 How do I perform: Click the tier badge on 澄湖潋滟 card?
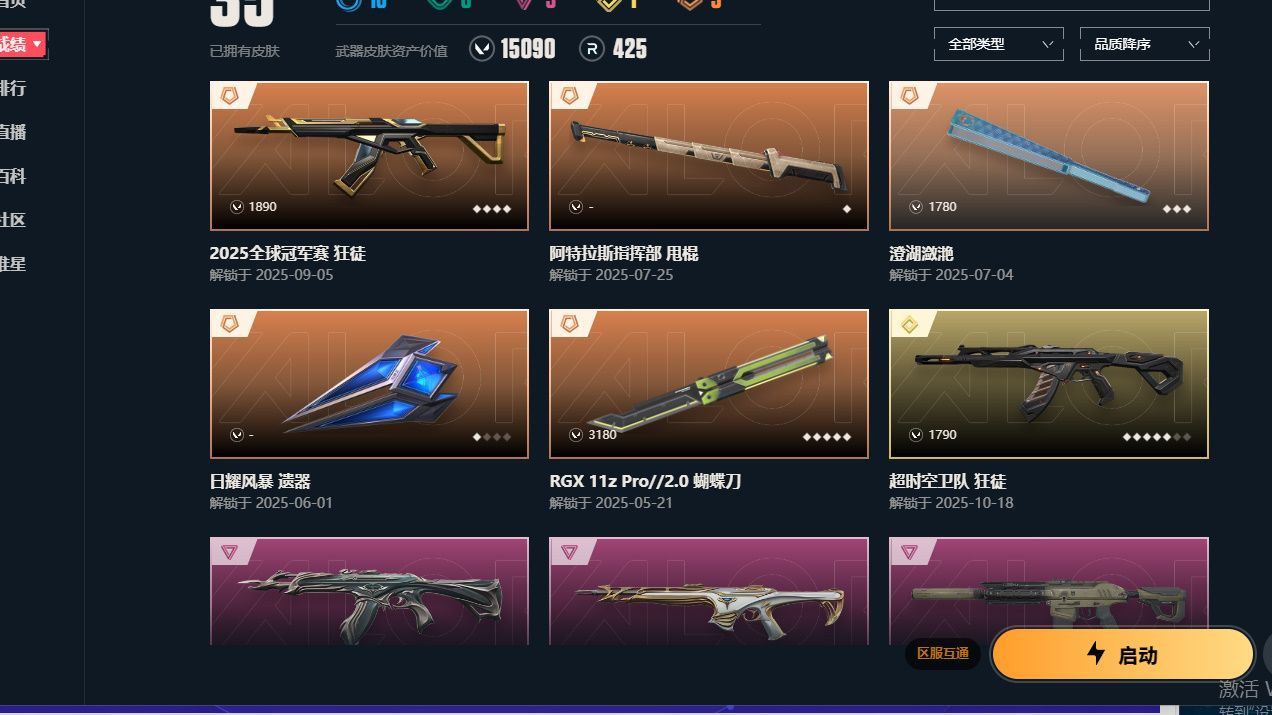(x=910, y=96)
